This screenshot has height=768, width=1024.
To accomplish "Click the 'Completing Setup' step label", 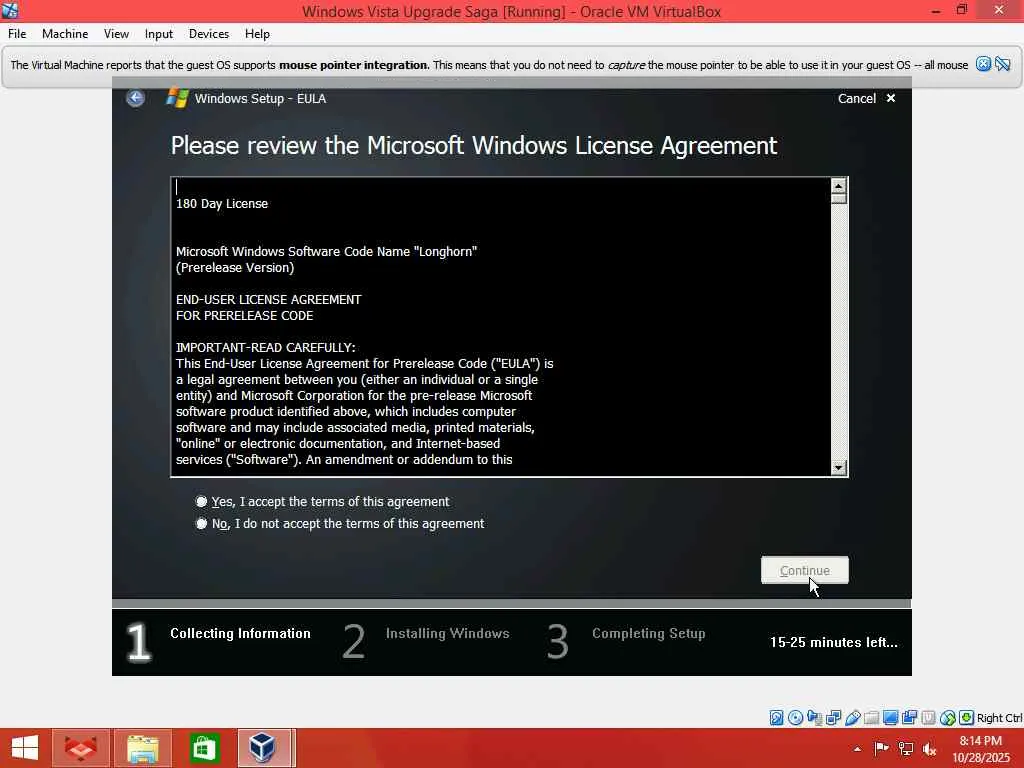I will (x=648, y=633).
